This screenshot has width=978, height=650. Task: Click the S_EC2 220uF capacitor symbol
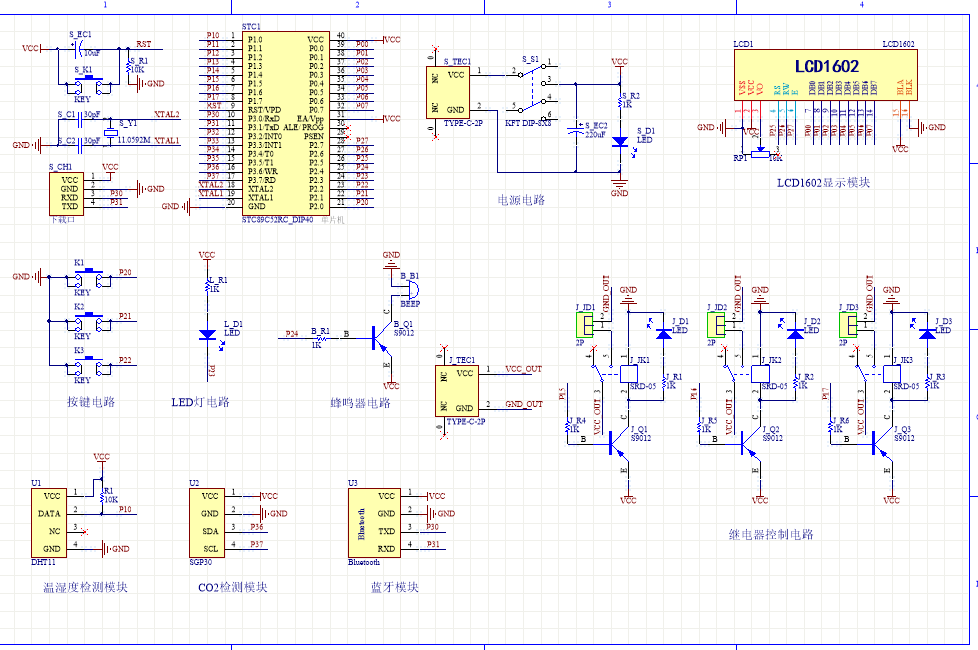pos(576,130)
